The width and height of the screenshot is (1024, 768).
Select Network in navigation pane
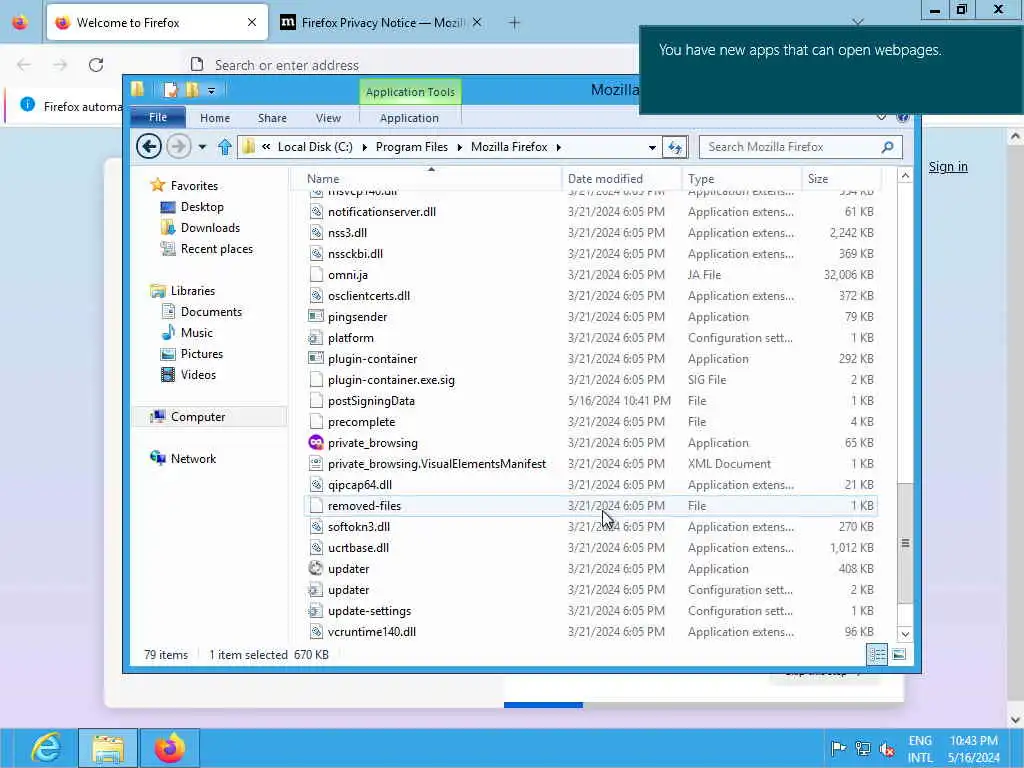pos(193,458)
